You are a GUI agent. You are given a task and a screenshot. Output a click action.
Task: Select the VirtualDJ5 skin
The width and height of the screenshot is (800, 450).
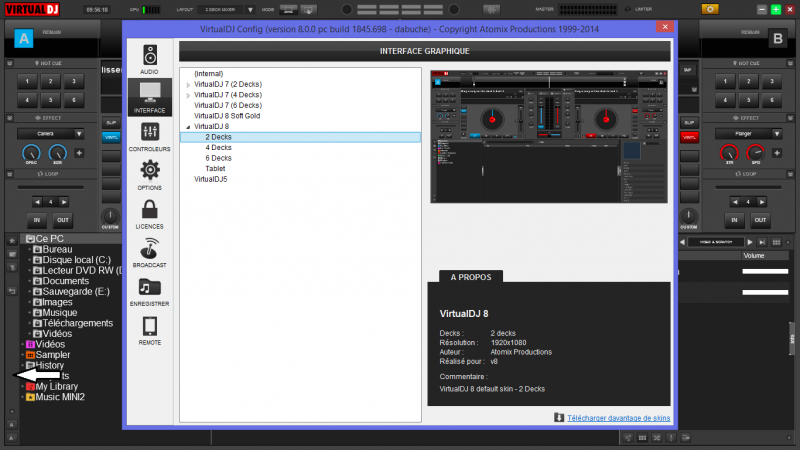[x=211, y=179]
